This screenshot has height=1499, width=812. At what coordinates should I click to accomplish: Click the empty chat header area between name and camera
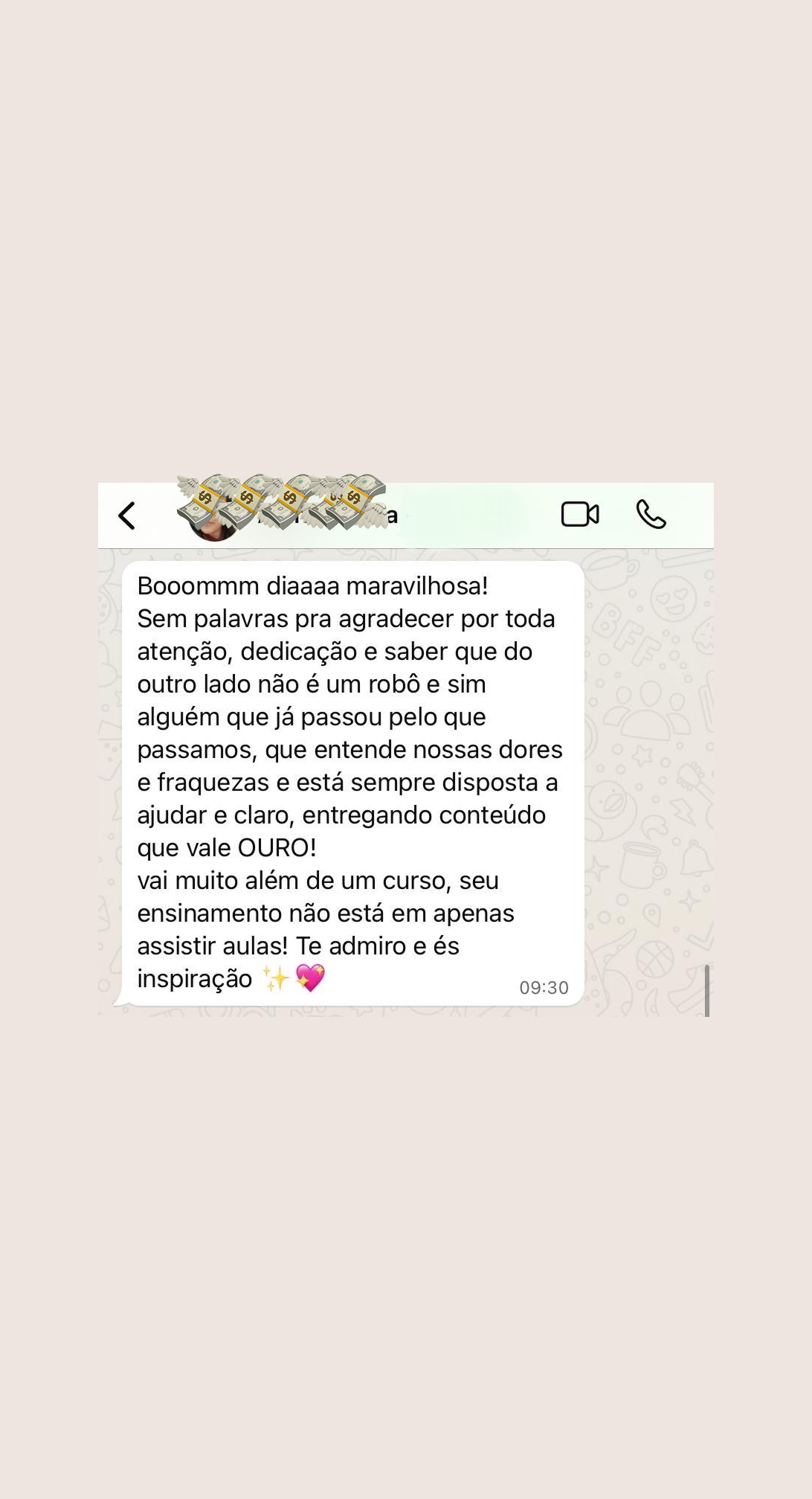476,516
